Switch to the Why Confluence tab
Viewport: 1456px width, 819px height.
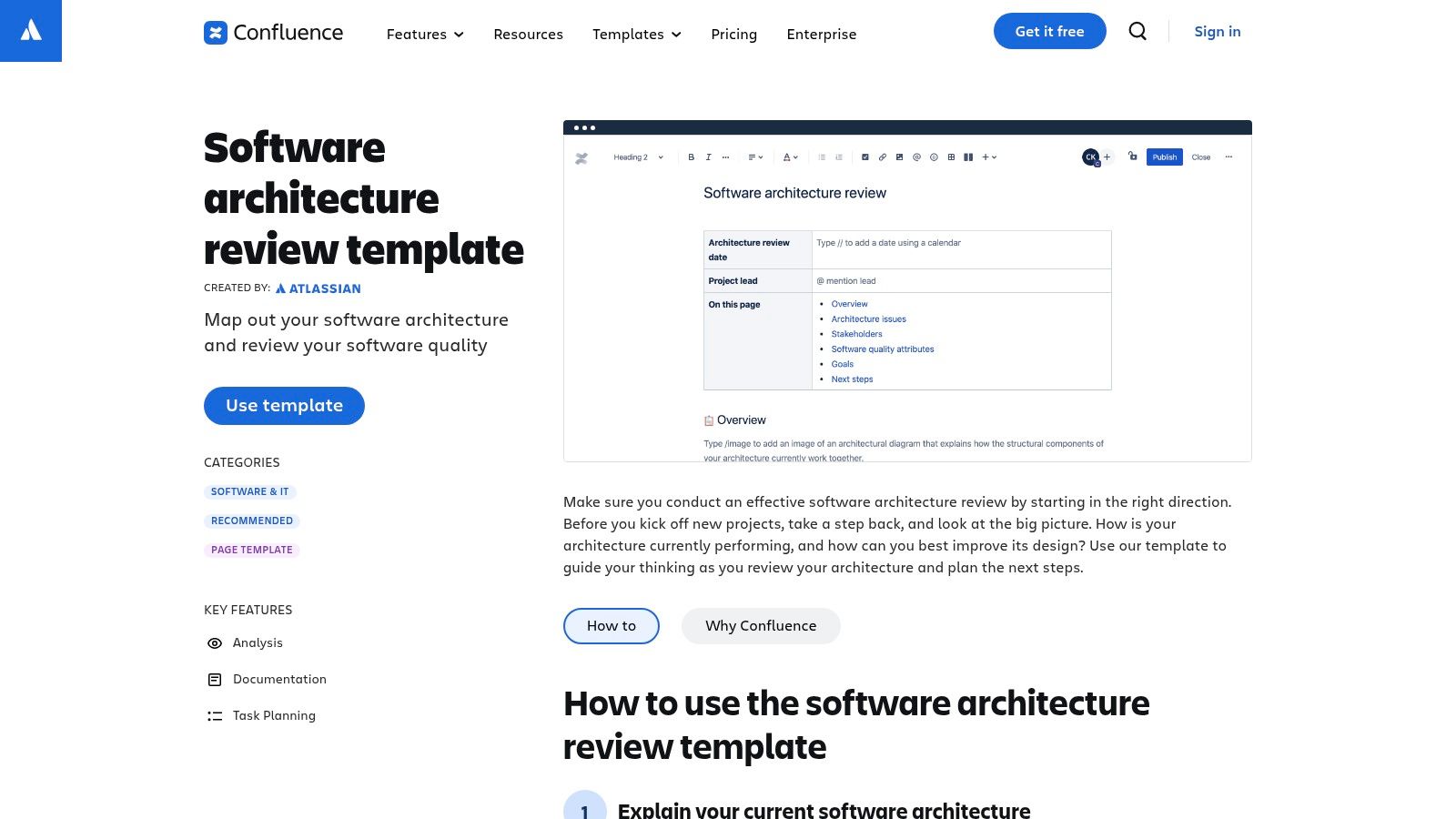761,626
